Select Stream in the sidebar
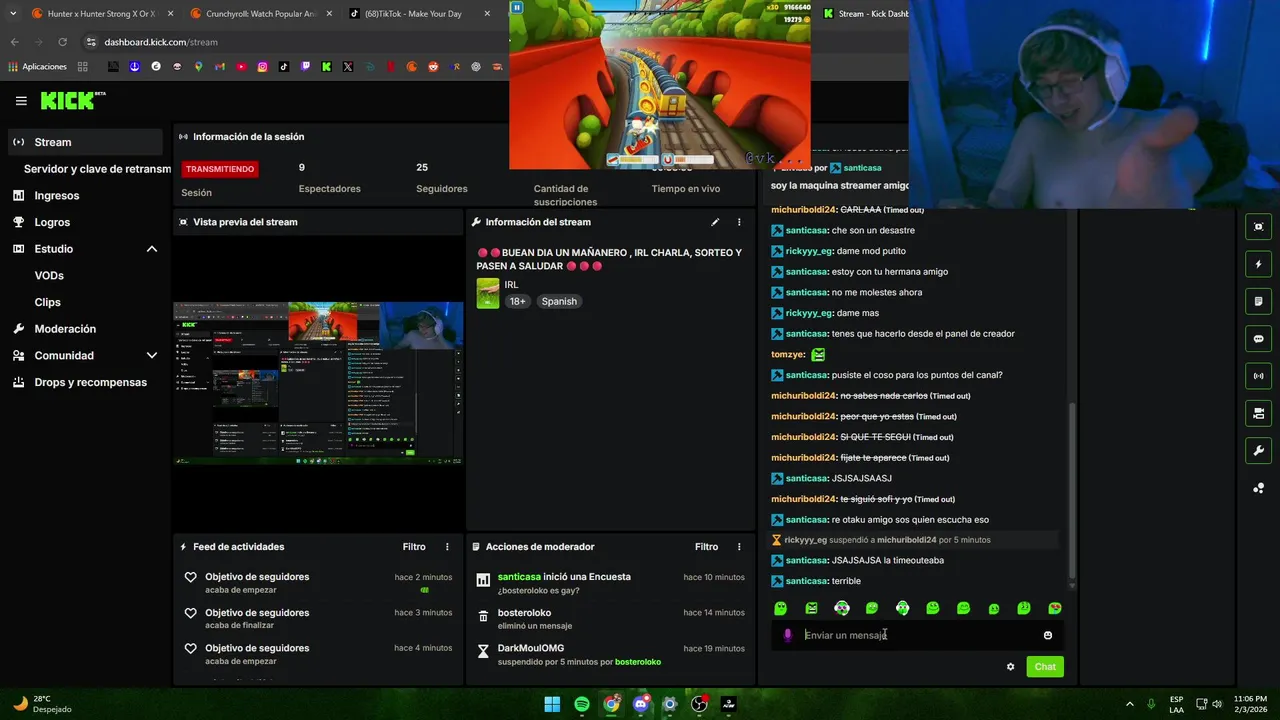The image size is (1280, 720). pyautogui.click(x=85, y=142)
